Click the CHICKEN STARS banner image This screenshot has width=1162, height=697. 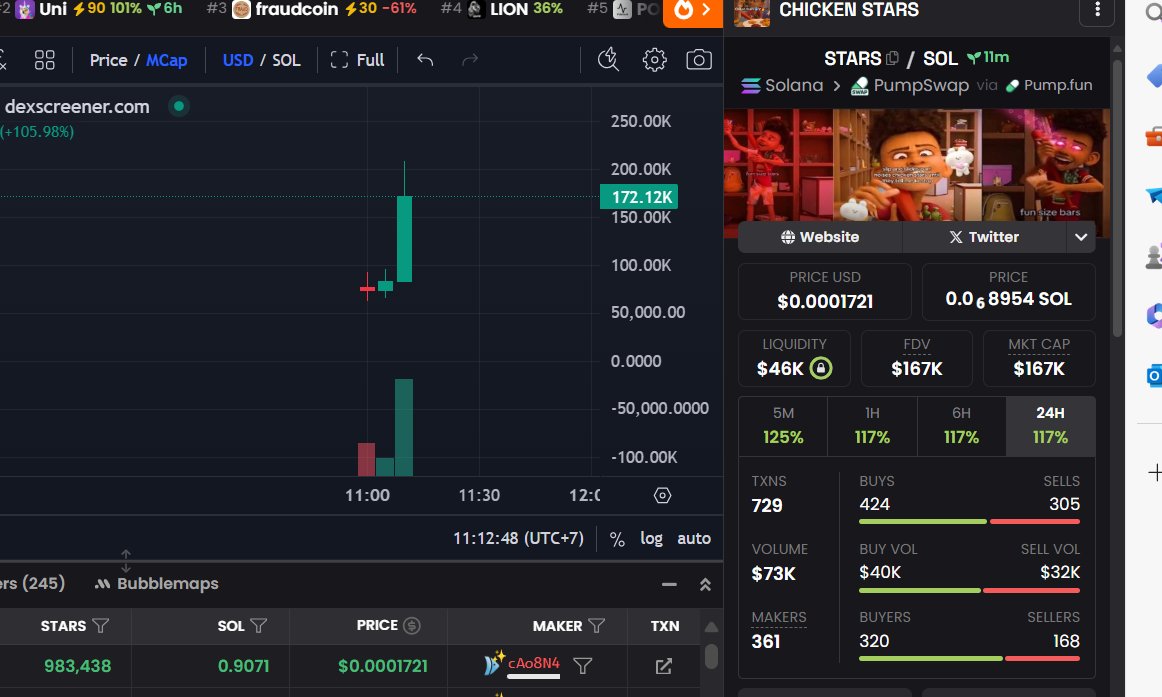[x=917, y=165]
